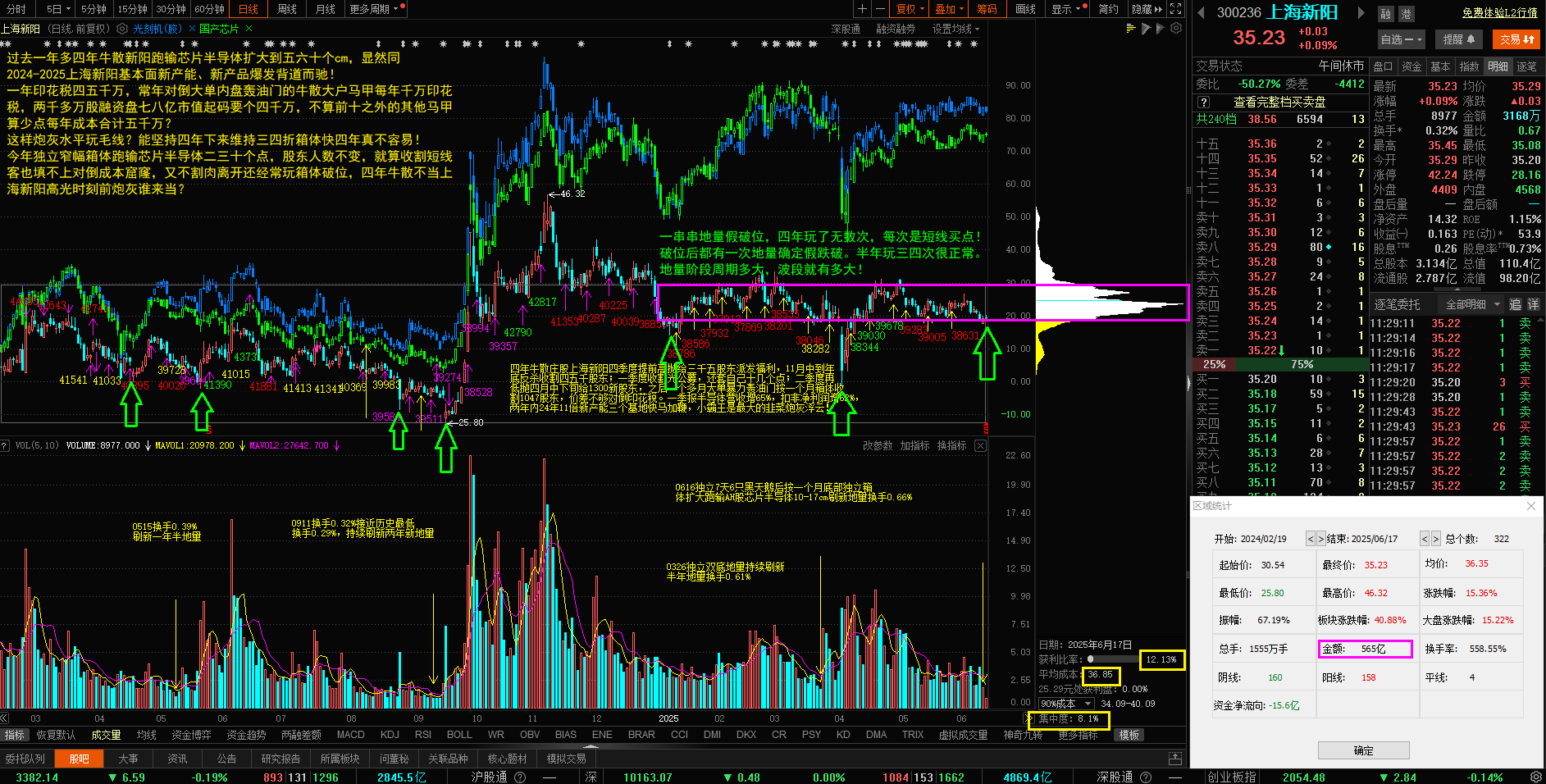Select the 明细 tab in quote panel
Viewport: 1546px width, 784px height.
tap(1498, 66)
